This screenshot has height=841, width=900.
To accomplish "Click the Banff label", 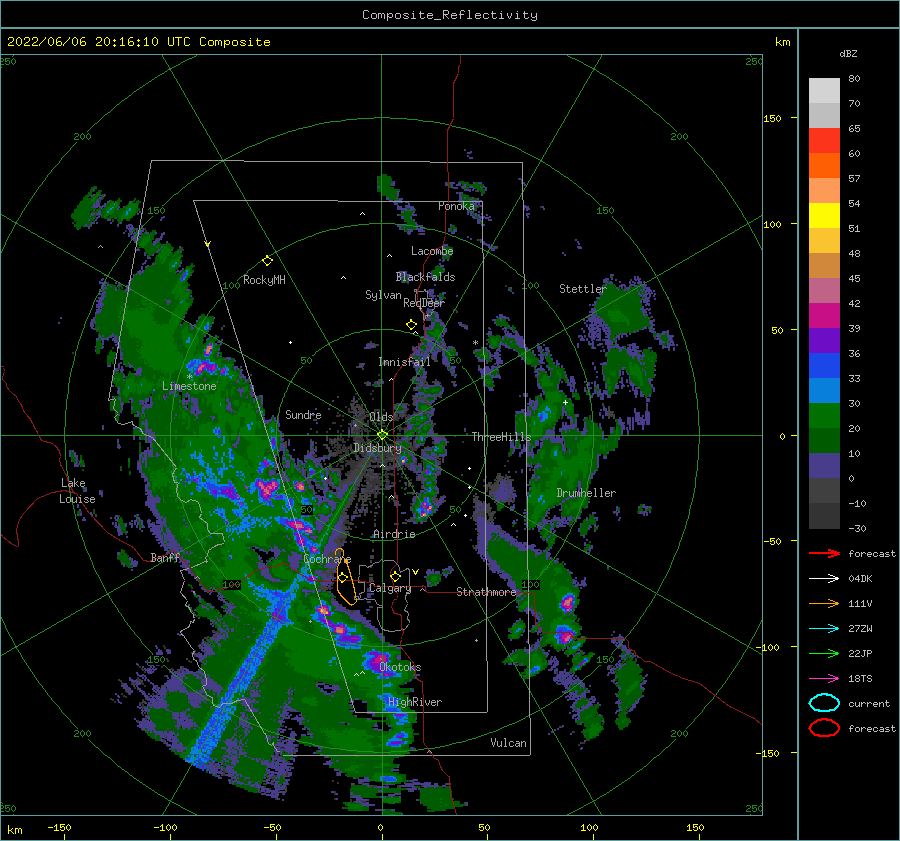I will pos(165,557).
